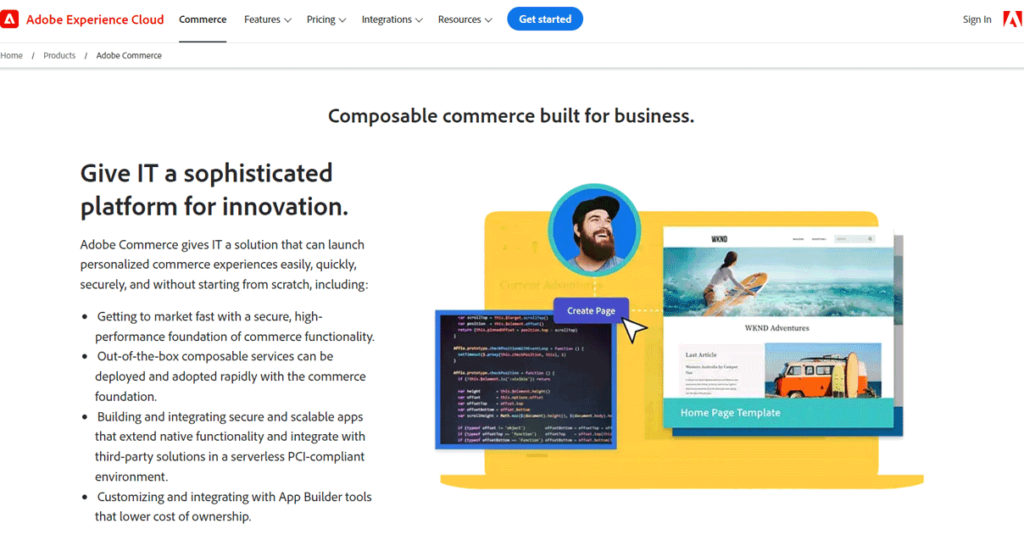Viewport: 1024px width, 546px height.
Task: Click the Adobe logo beside Sign In
Action: tap(1013, 20)
